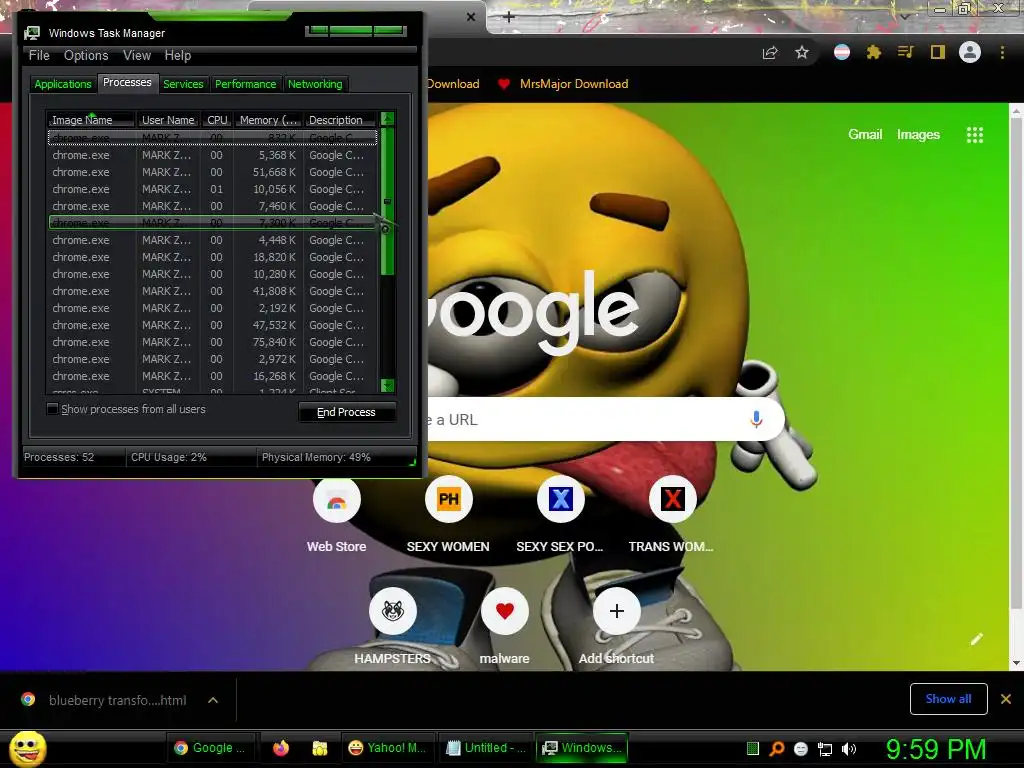Sort processes by CPU column
The width and height of the screenshot is (1024, 768).
[217, 120]
